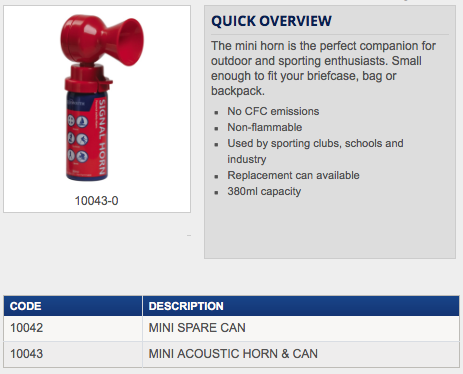
Task: Open MINI ACOUSTIC HORN & CAN row
Action: (x=231, y=354)
